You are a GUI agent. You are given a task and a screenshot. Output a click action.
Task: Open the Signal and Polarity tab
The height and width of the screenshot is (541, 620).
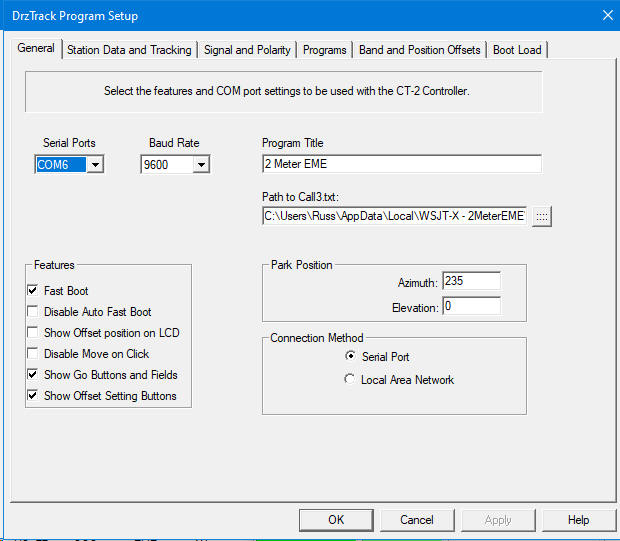click(247, 50)
